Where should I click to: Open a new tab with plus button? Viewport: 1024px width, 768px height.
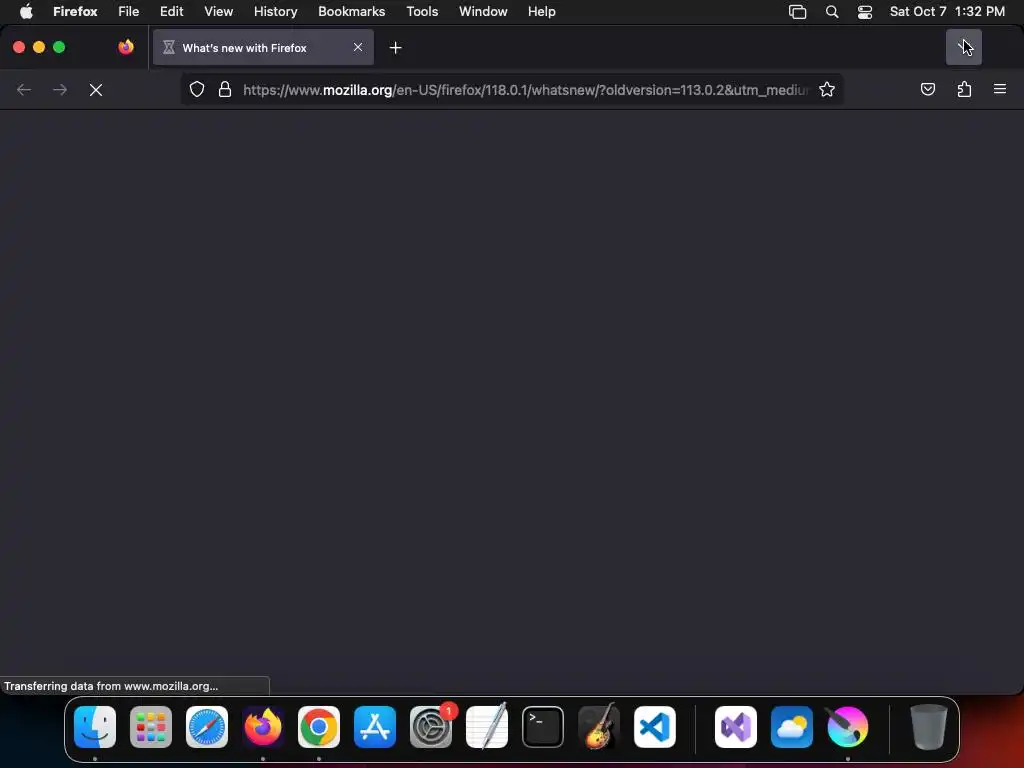point(395,48)
